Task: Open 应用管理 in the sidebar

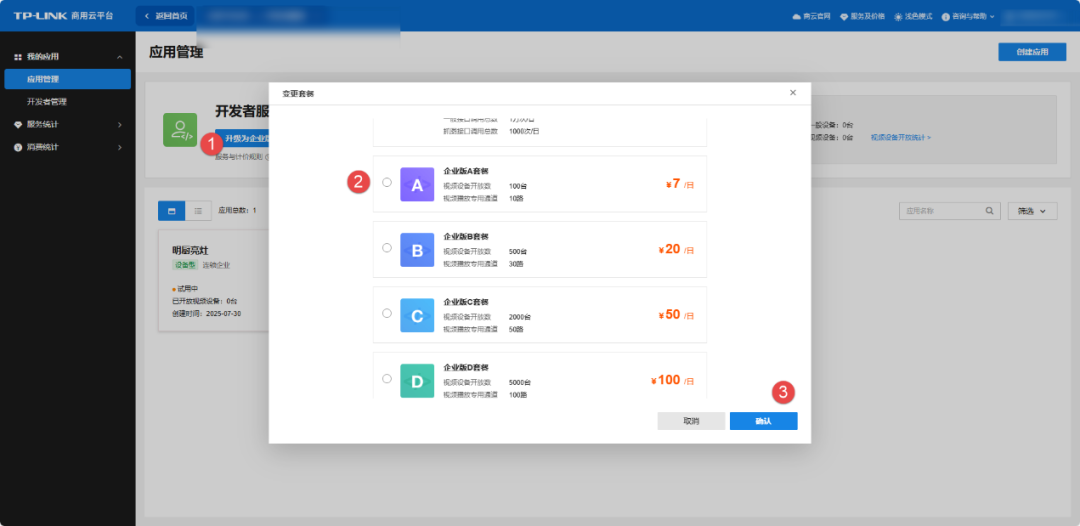Action: pyautogui.click(x=68, y=79)
